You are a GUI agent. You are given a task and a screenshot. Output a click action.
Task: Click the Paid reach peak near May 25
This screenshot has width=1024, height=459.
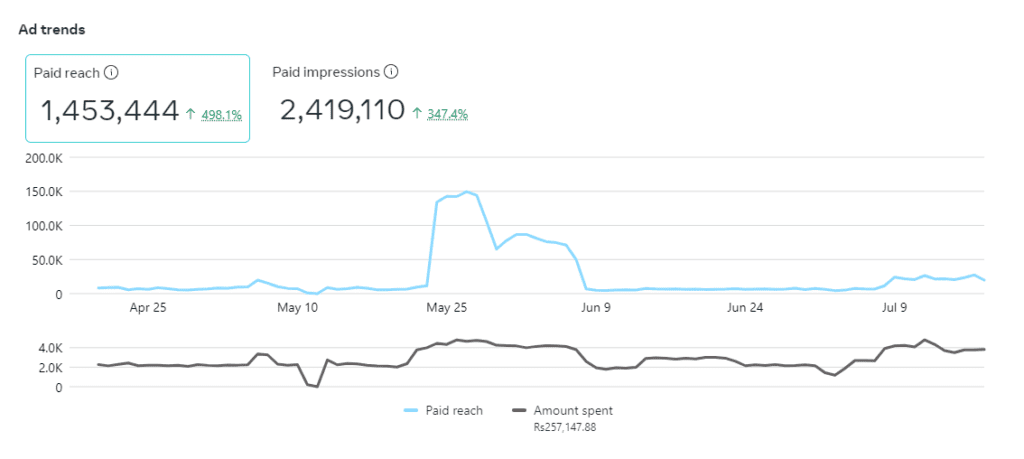pos(466,191)
